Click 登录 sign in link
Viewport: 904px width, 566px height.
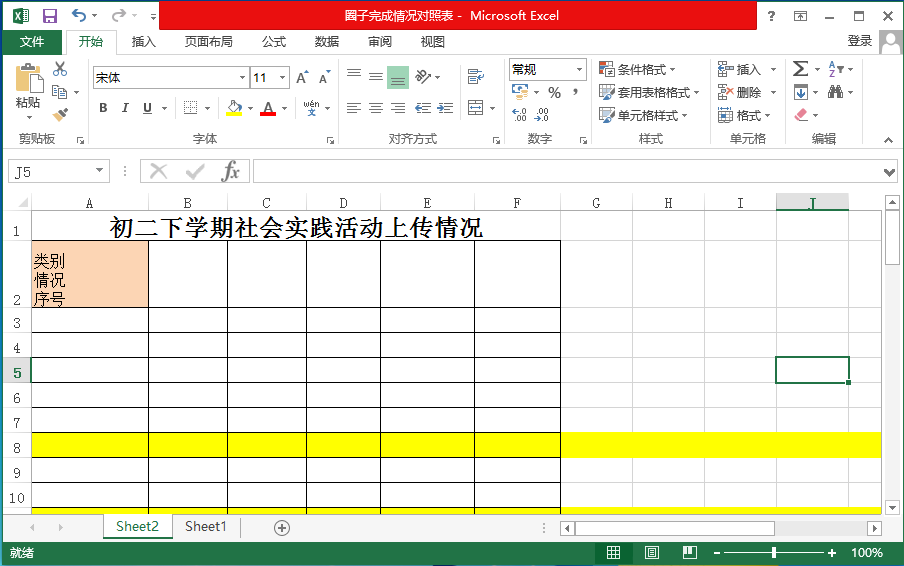click(x=860, y=41)
